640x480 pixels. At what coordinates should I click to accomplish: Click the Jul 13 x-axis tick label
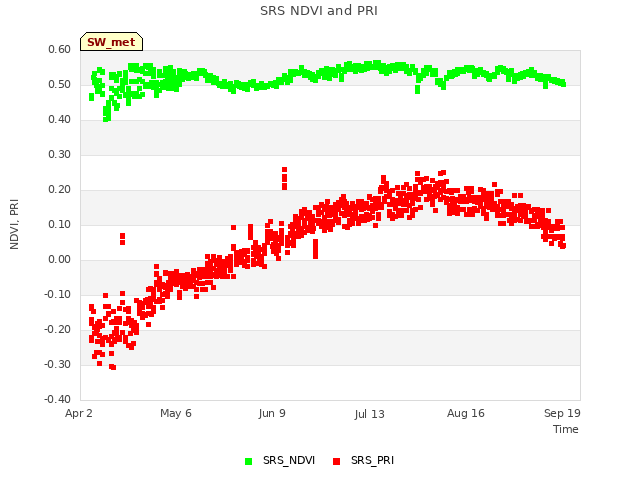click(369, 414)
